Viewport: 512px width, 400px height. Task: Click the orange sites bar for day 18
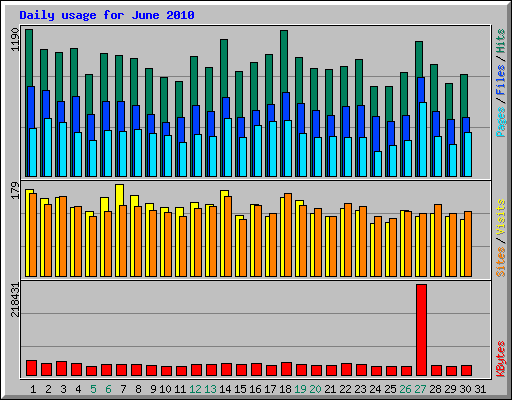click(x=288, y=235)
